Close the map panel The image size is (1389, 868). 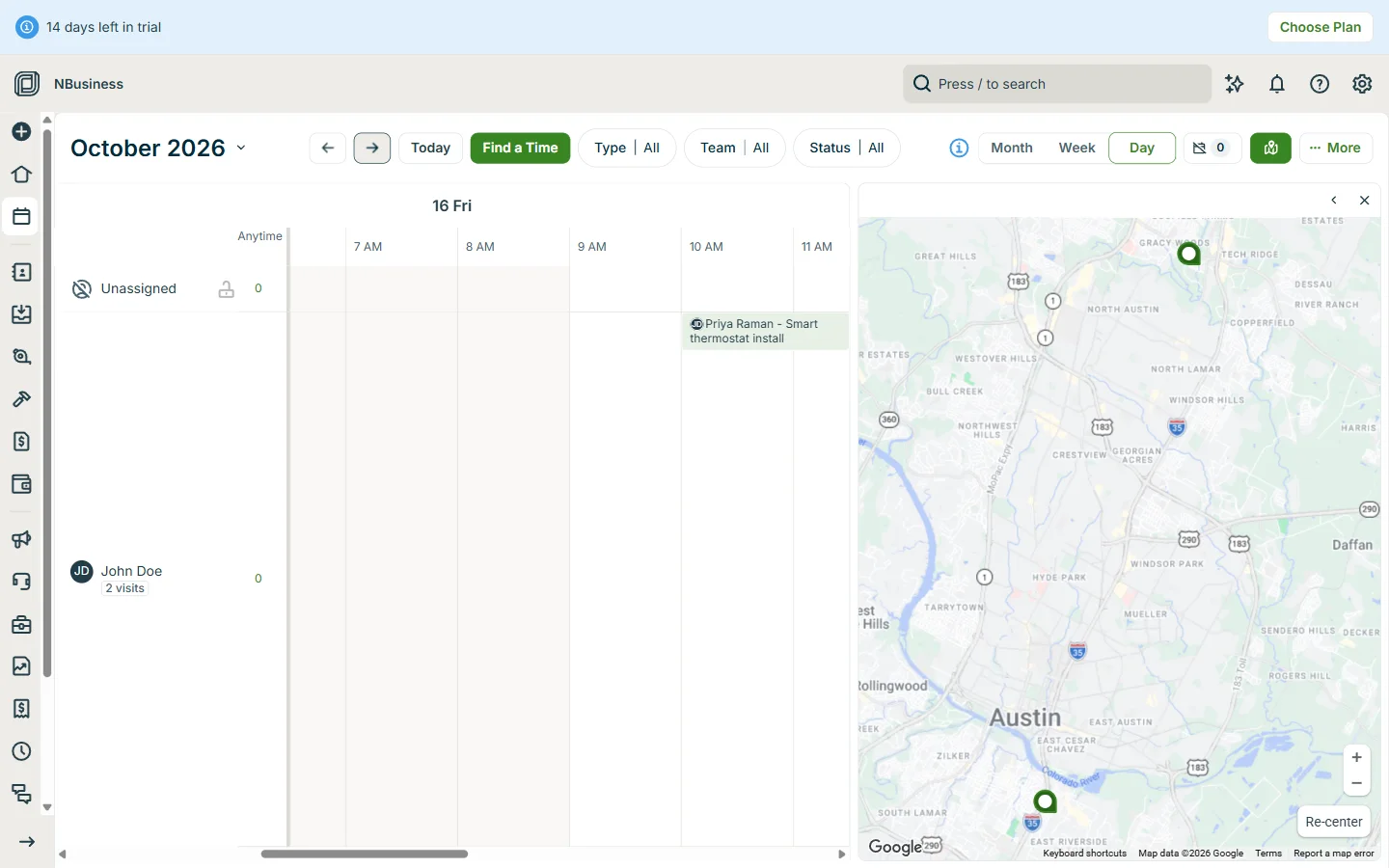coord(1364,201)
